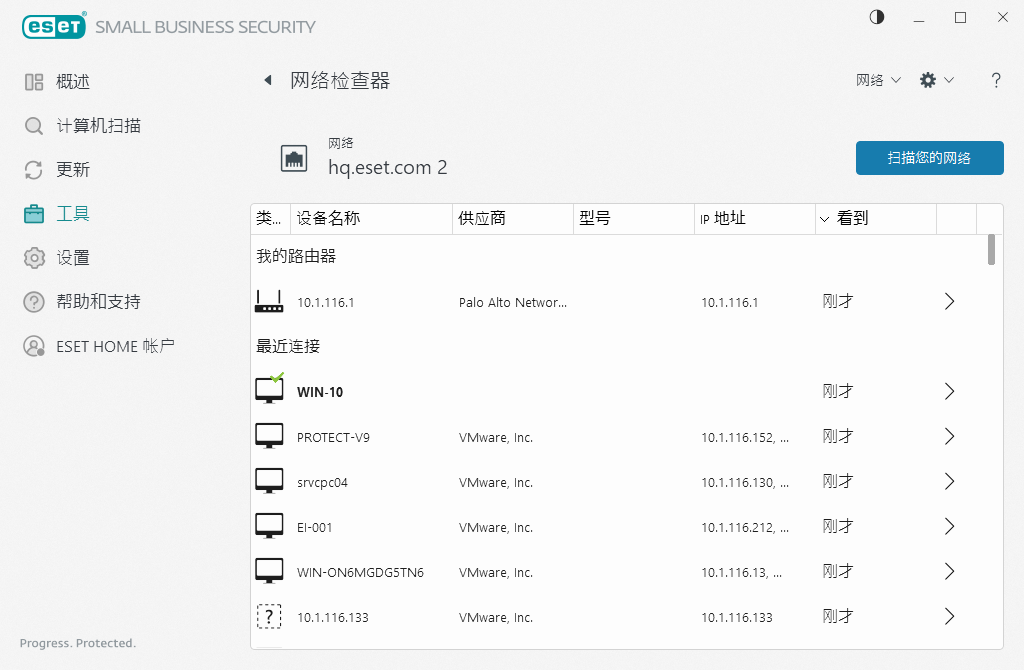The width and height of the screenshot is (1024, 670).
Task: Expand details for srvcpc04 with chevron
Action: coord(950,482)
